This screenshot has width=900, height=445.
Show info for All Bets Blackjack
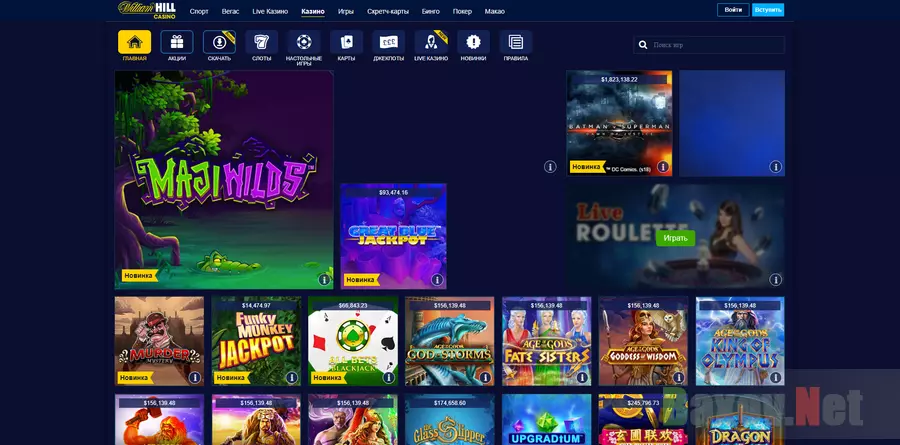(x=389, y=377)
